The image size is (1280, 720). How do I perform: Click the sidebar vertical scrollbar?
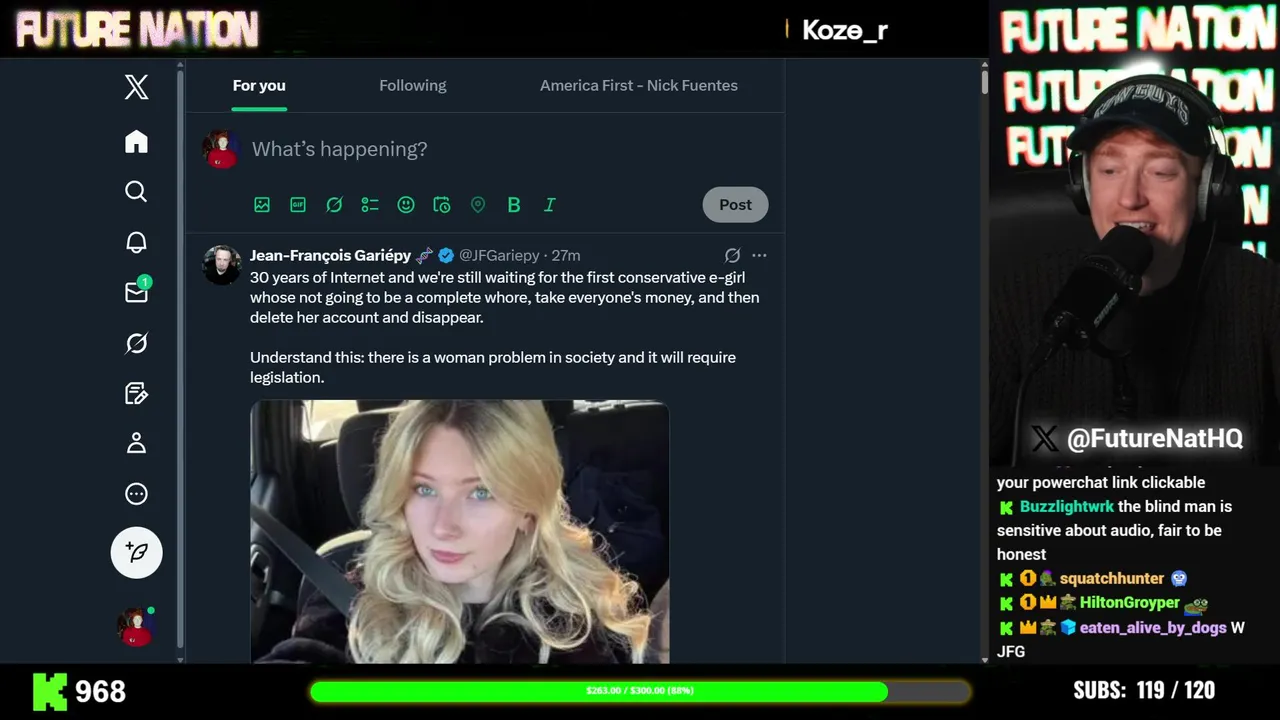pyautogui.click(x=180, y=360)
